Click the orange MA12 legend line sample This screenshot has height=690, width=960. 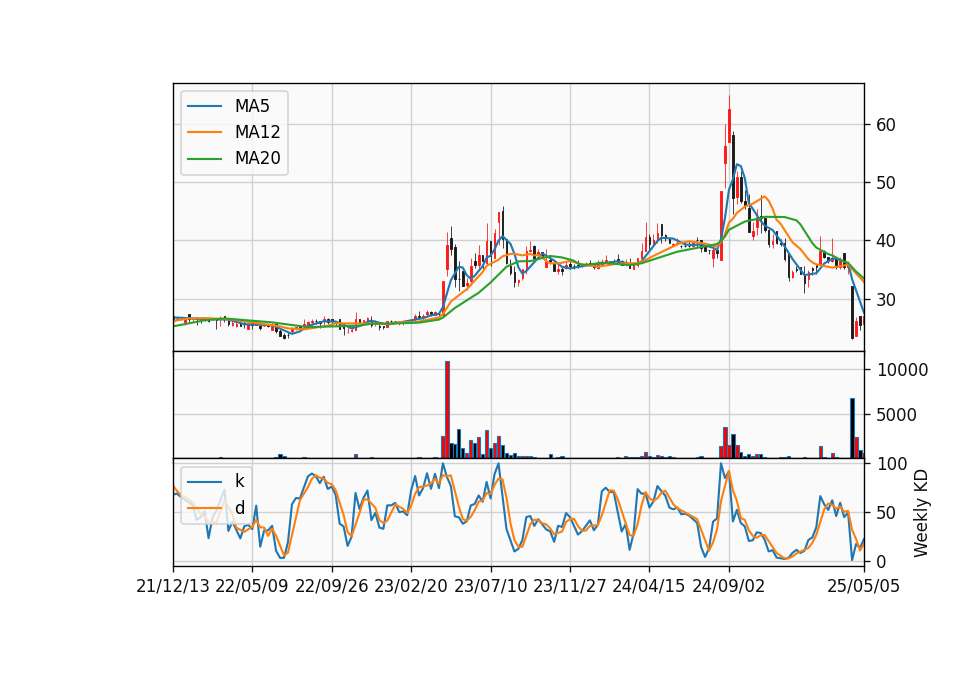click(204, 132)
